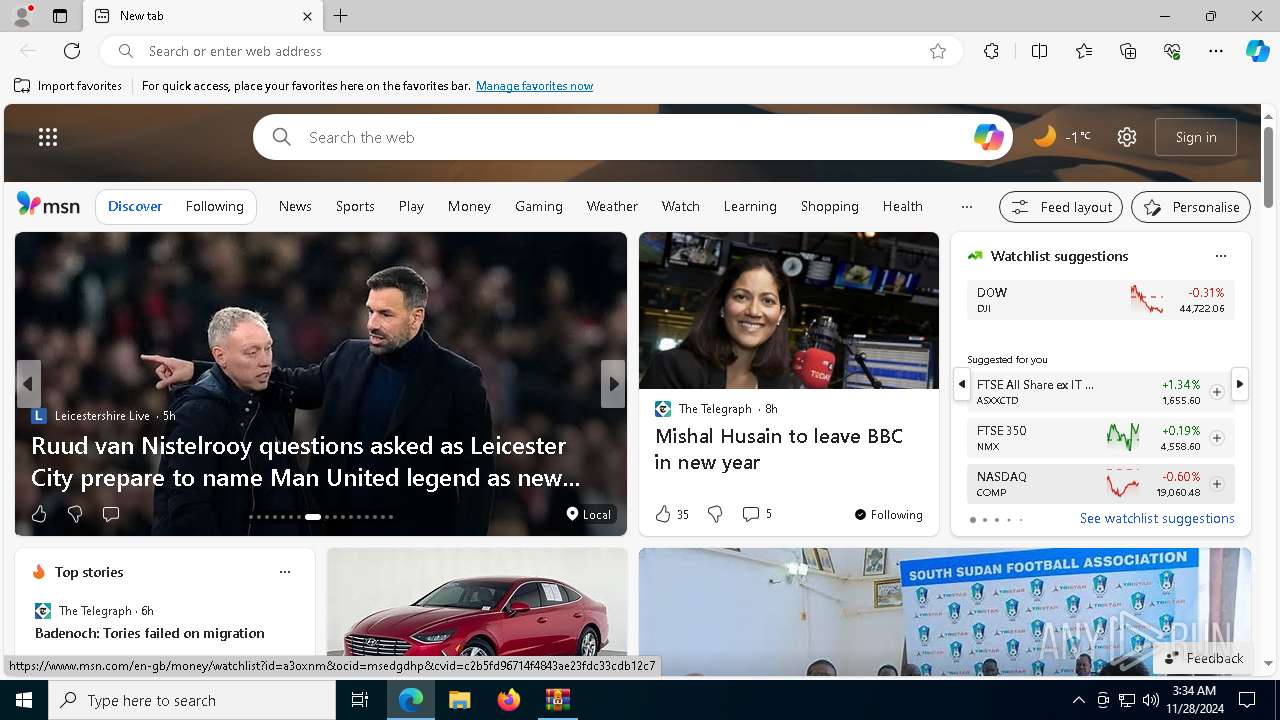Open a new tab with plus button
Screen dimensions: 1280x720
pyautogui.click(x=341, y=16)
